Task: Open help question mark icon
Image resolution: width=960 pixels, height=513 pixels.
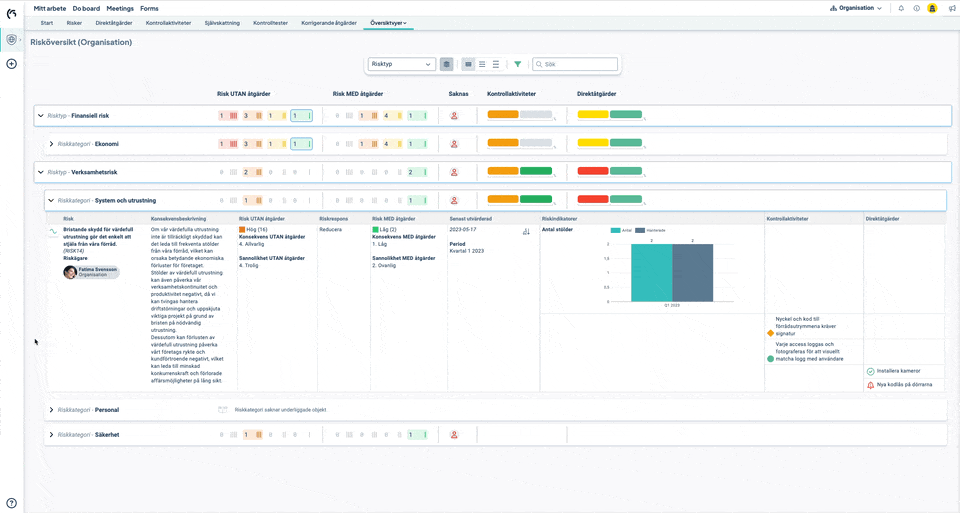Action: point(12,503)
